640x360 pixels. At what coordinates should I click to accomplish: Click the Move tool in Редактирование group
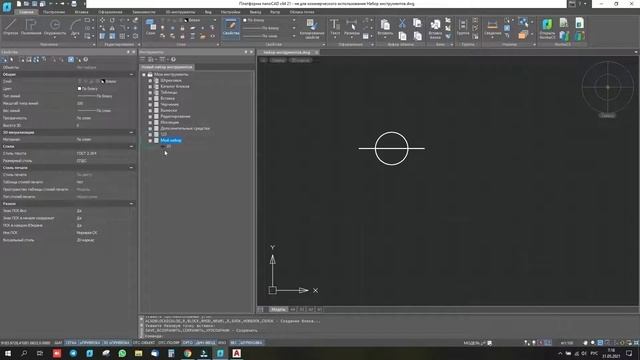[102, 20]
